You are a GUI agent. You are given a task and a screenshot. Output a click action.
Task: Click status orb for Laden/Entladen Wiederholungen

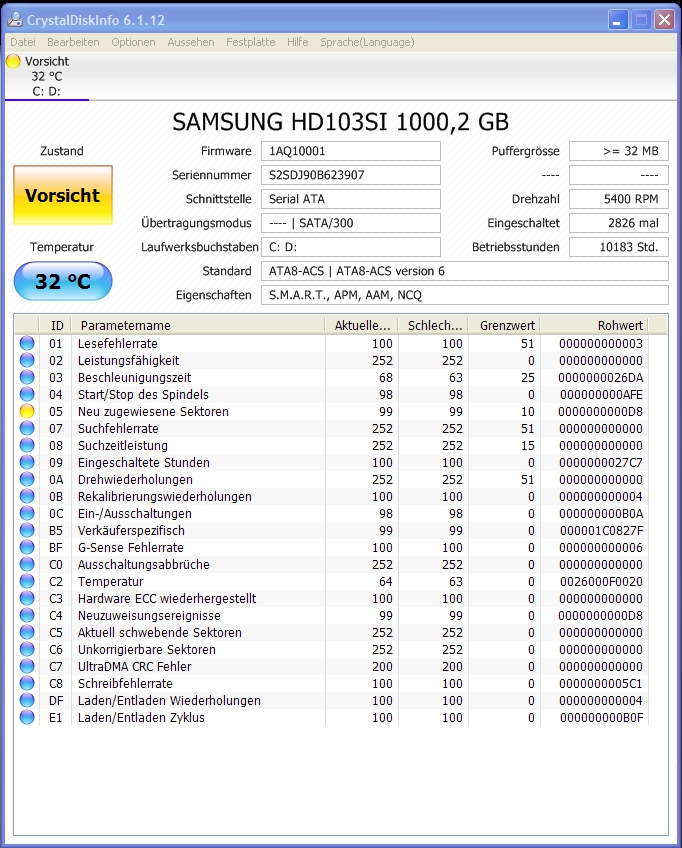click(27, 700)
